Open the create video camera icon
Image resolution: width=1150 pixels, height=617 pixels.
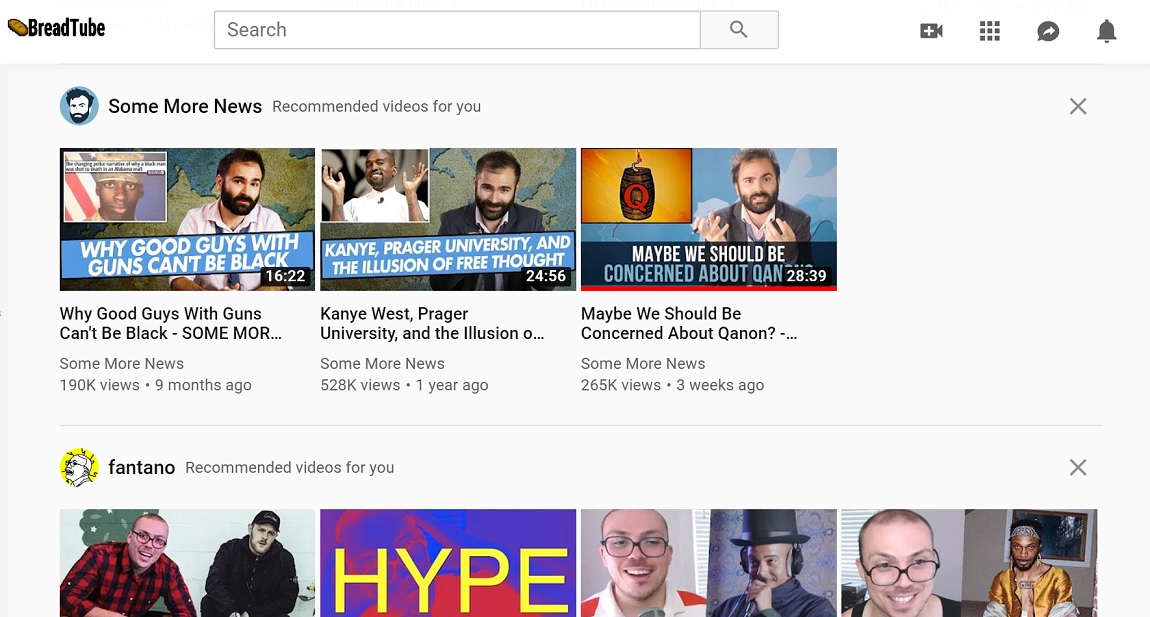931,31
